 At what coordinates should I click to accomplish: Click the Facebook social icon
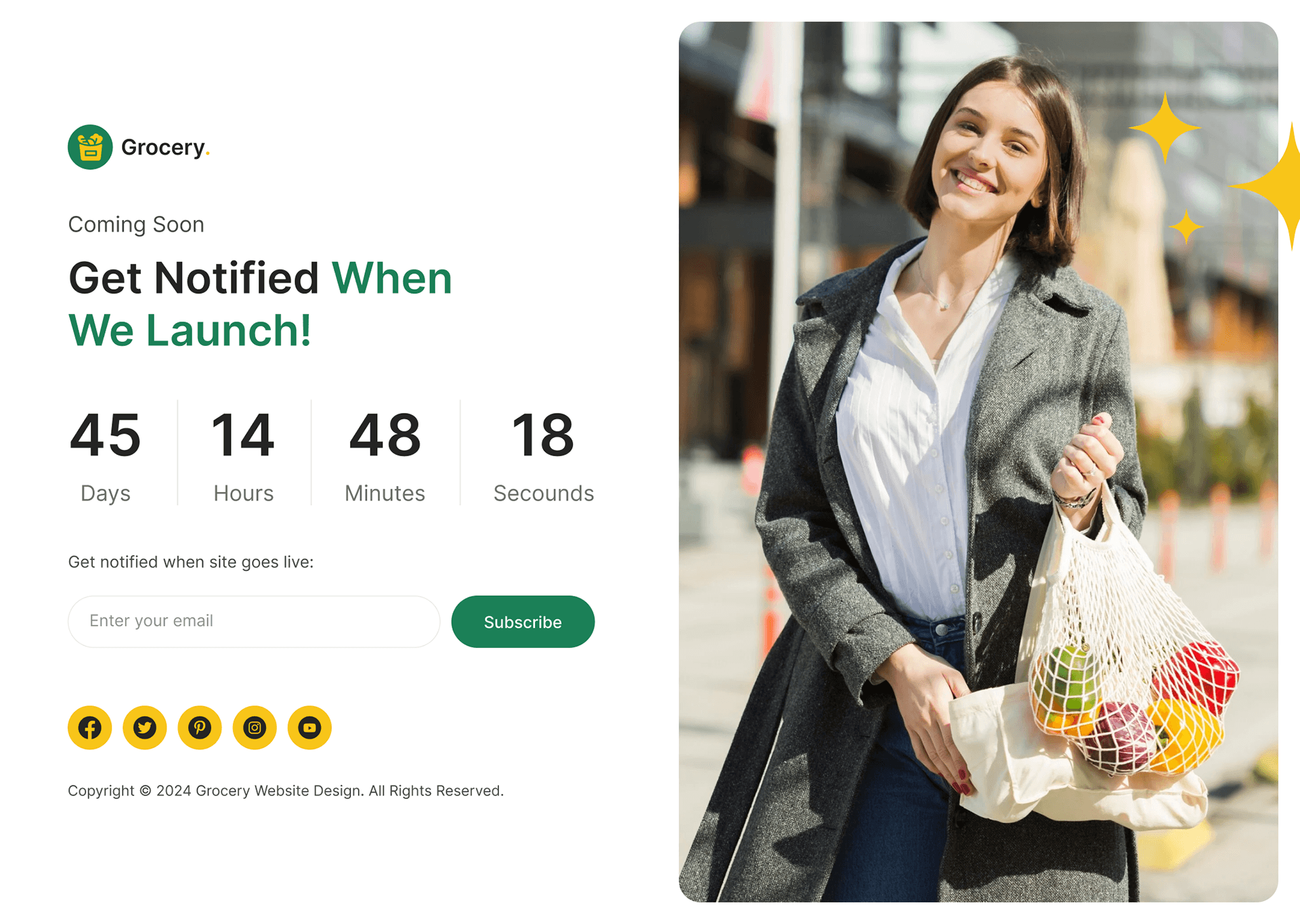point(89,728)
